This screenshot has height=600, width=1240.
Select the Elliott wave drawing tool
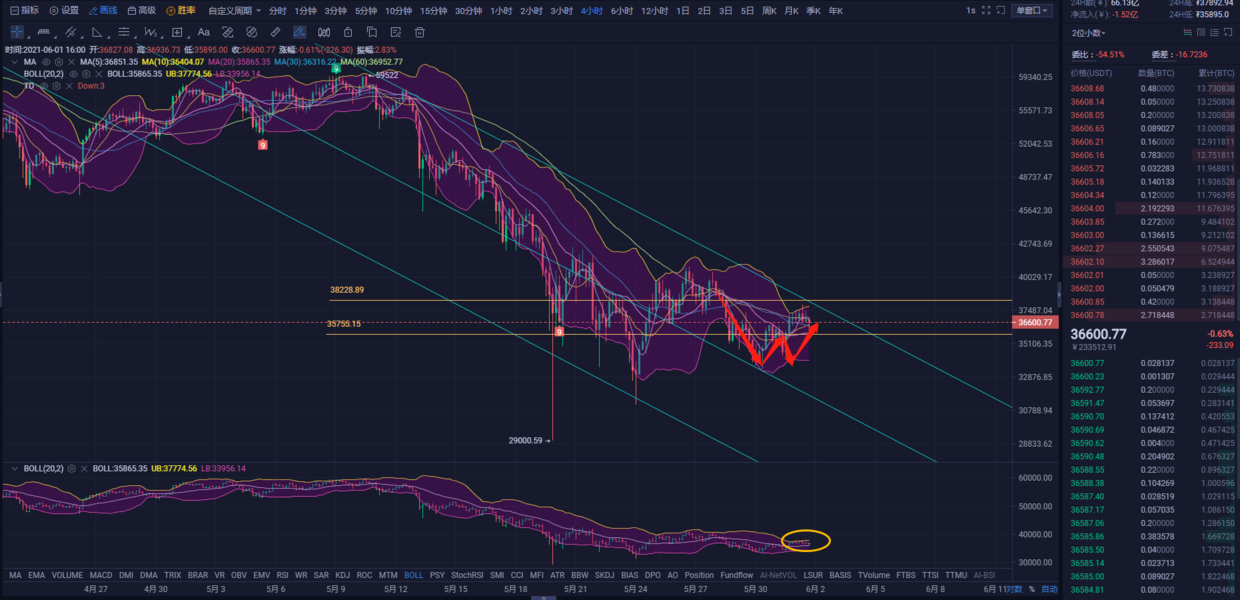(150, 32)
